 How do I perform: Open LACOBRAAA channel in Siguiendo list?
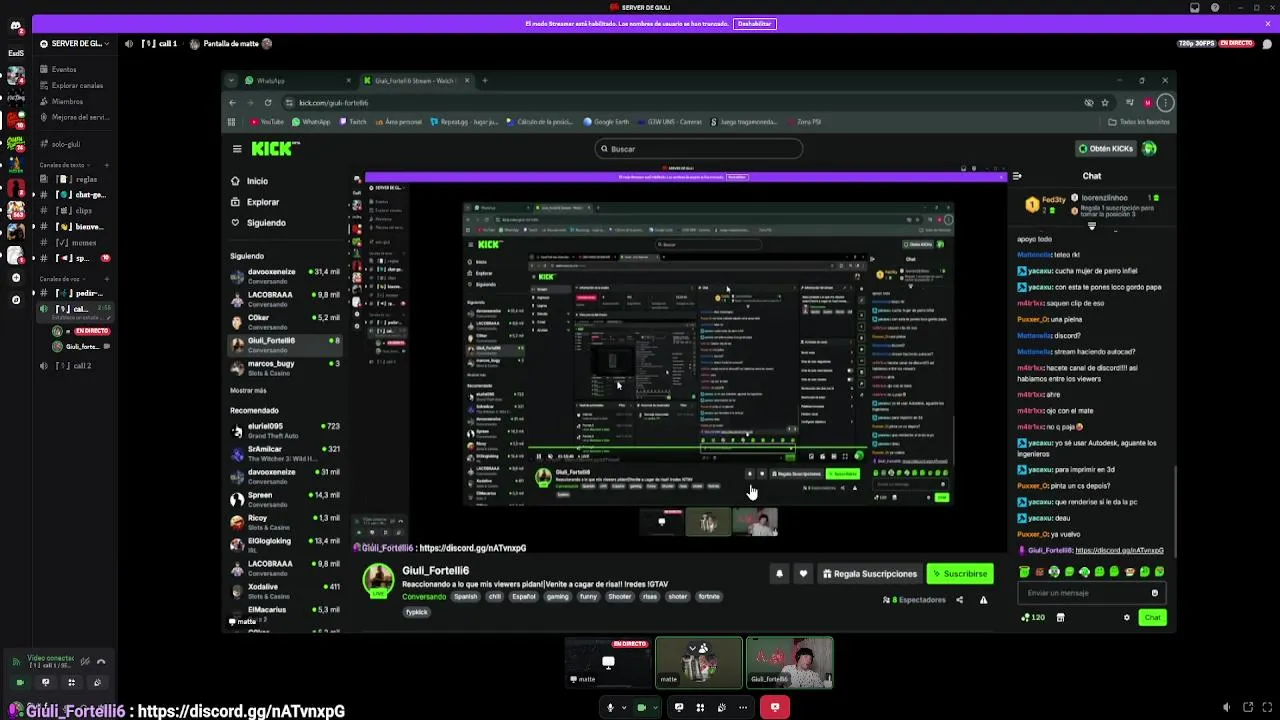[285, 298]
